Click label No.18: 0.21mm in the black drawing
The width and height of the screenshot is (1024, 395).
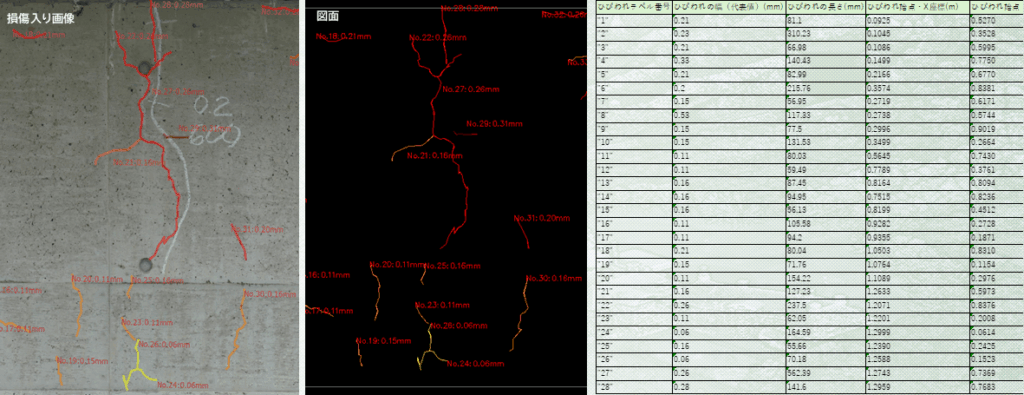344,37
